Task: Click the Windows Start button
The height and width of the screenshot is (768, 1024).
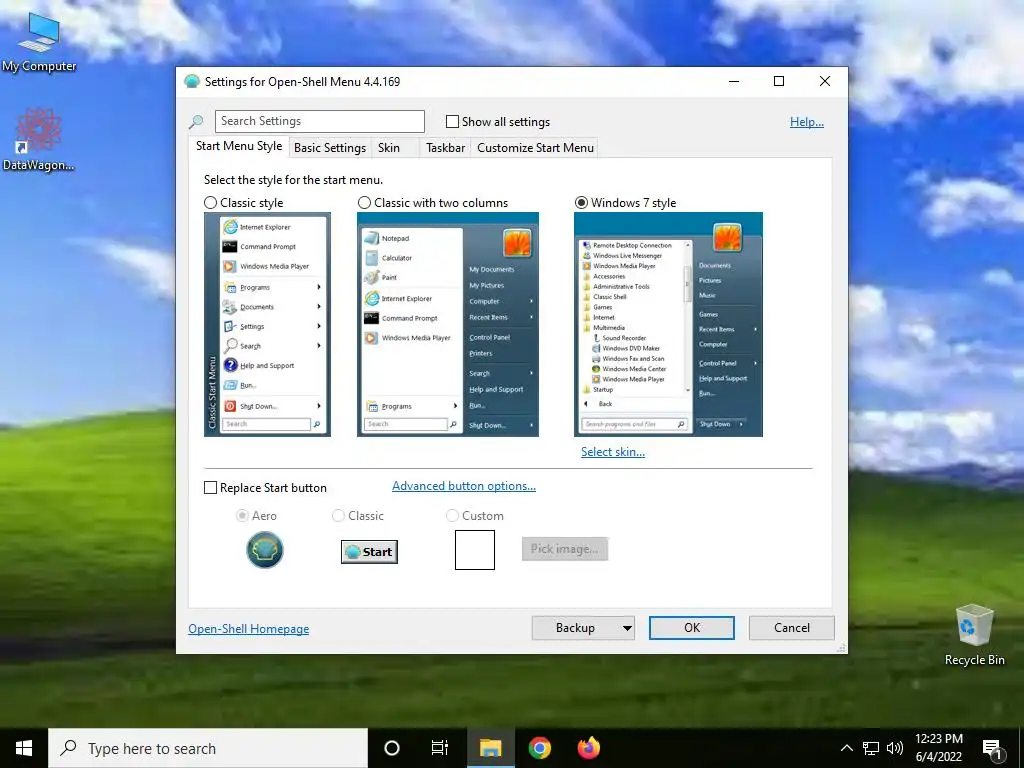Action: coord(24,748)
